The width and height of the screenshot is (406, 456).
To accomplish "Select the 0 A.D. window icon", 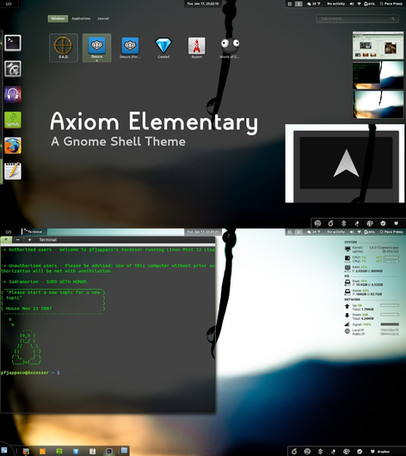I will [63, 47].
